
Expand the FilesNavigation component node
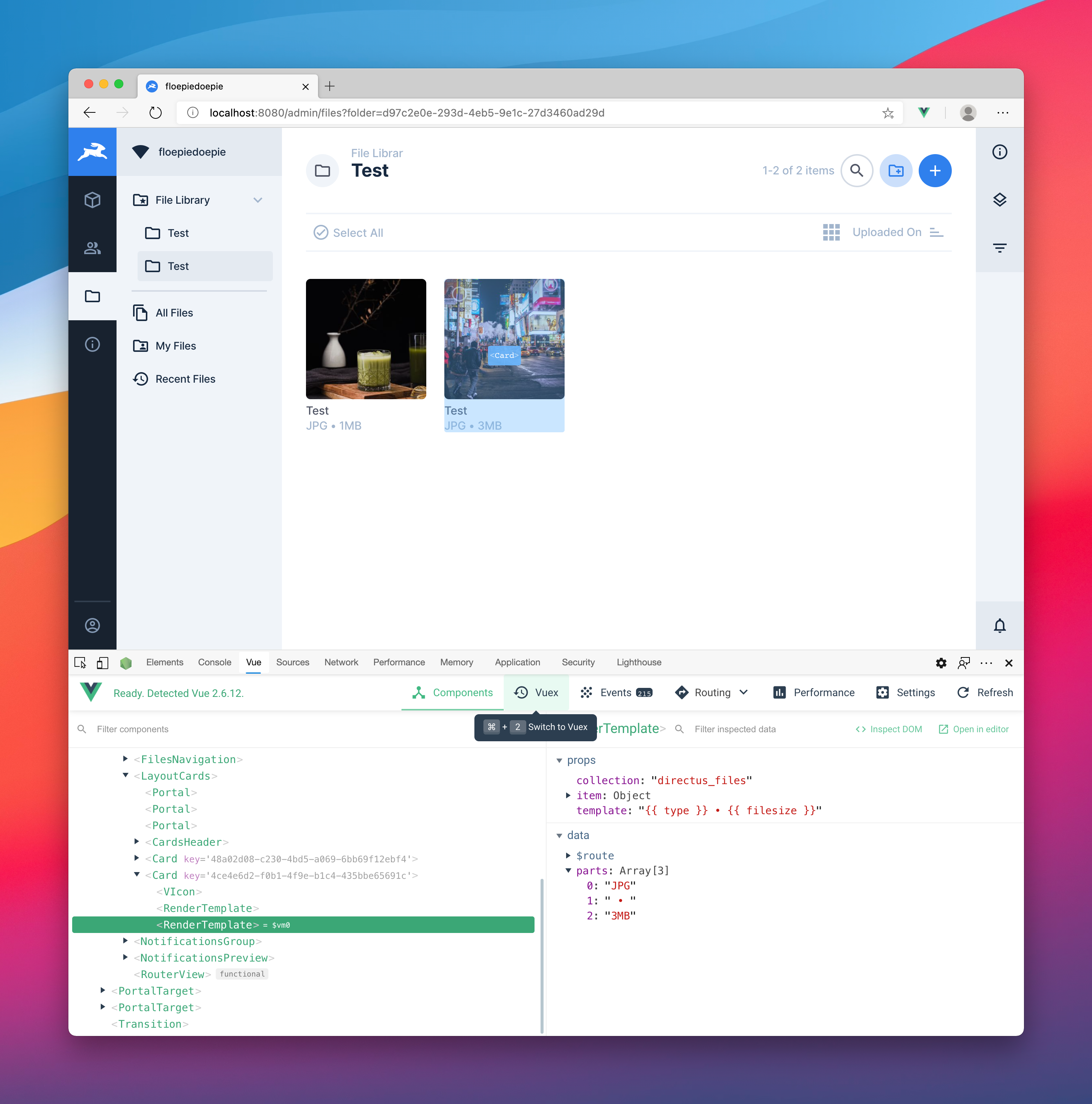[125, 759]
